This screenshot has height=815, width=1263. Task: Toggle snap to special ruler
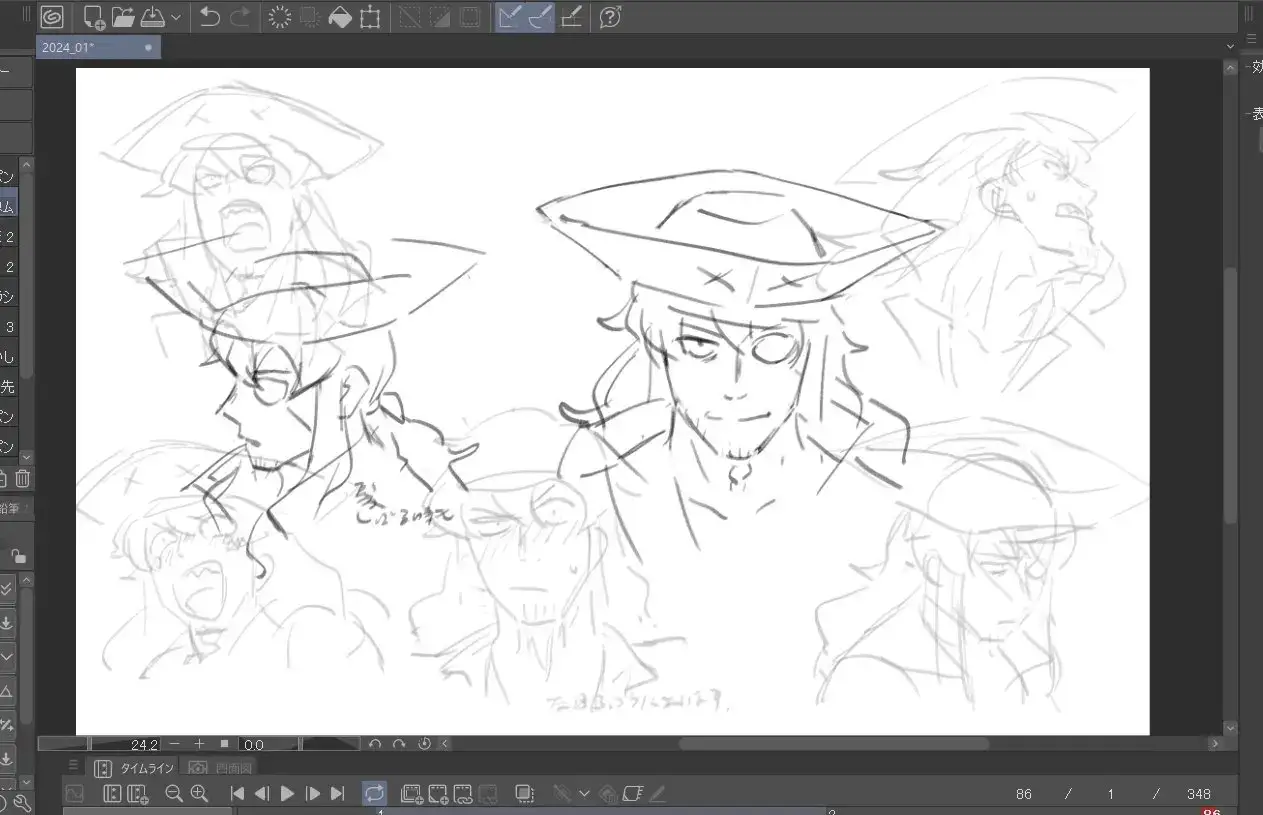pos(540,17)
